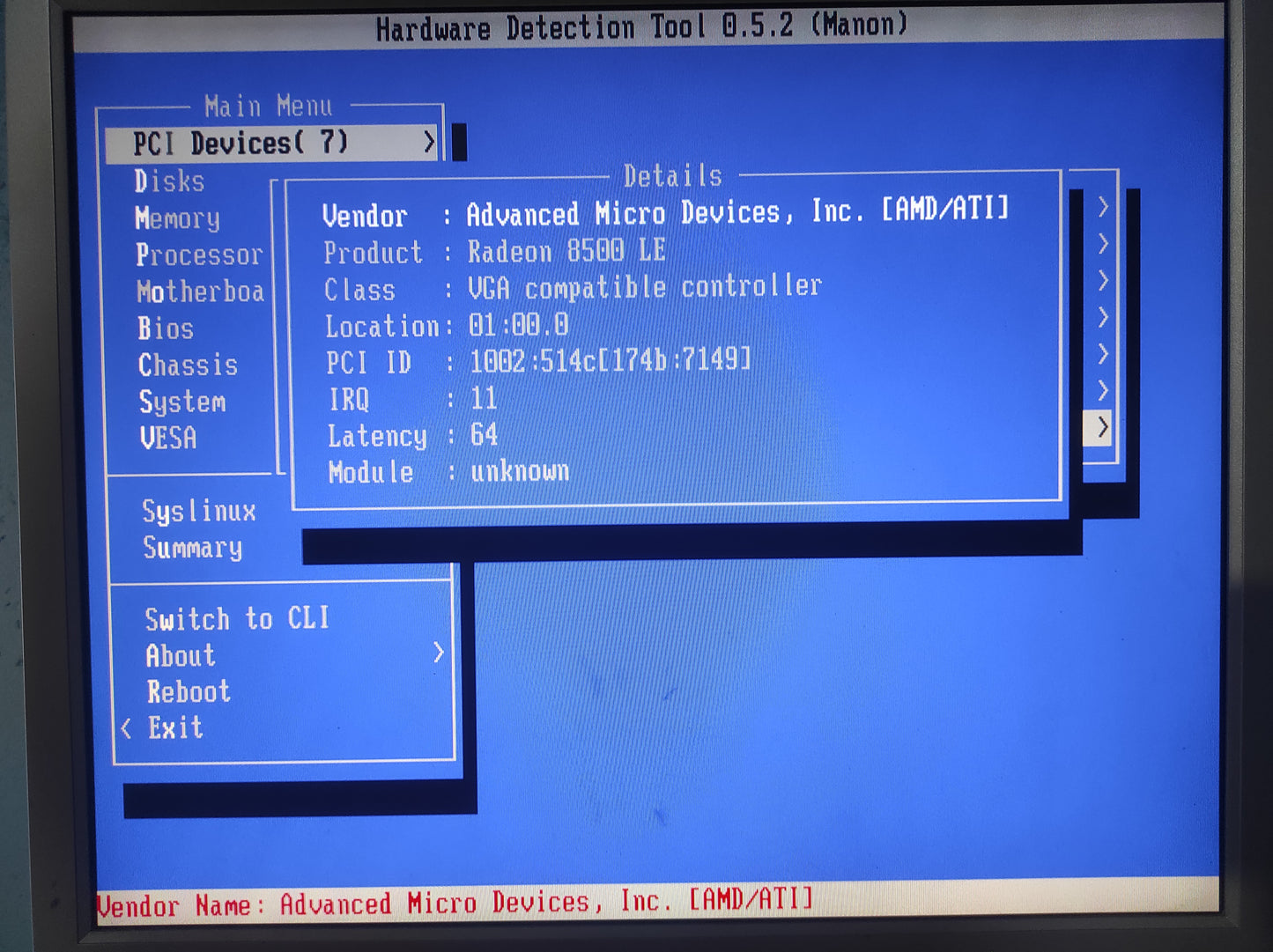Viewport: 1273px width, 952px height.
Task: Select the Memory menu entry
Action: coord(177,218)
